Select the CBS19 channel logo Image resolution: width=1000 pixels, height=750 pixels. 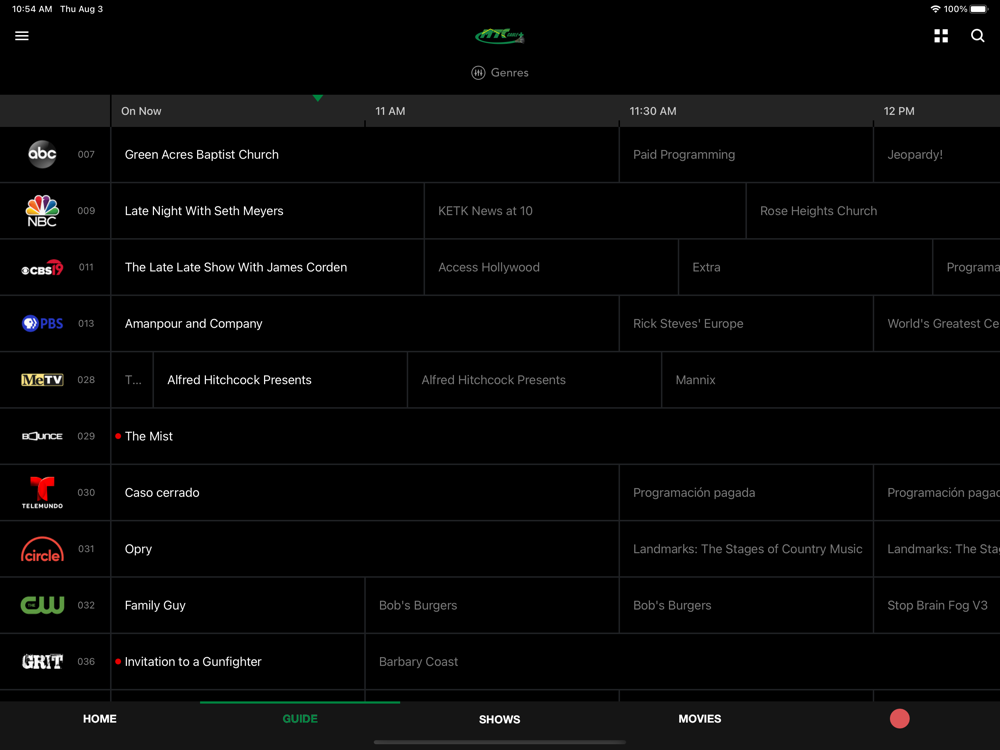point(42,267)
